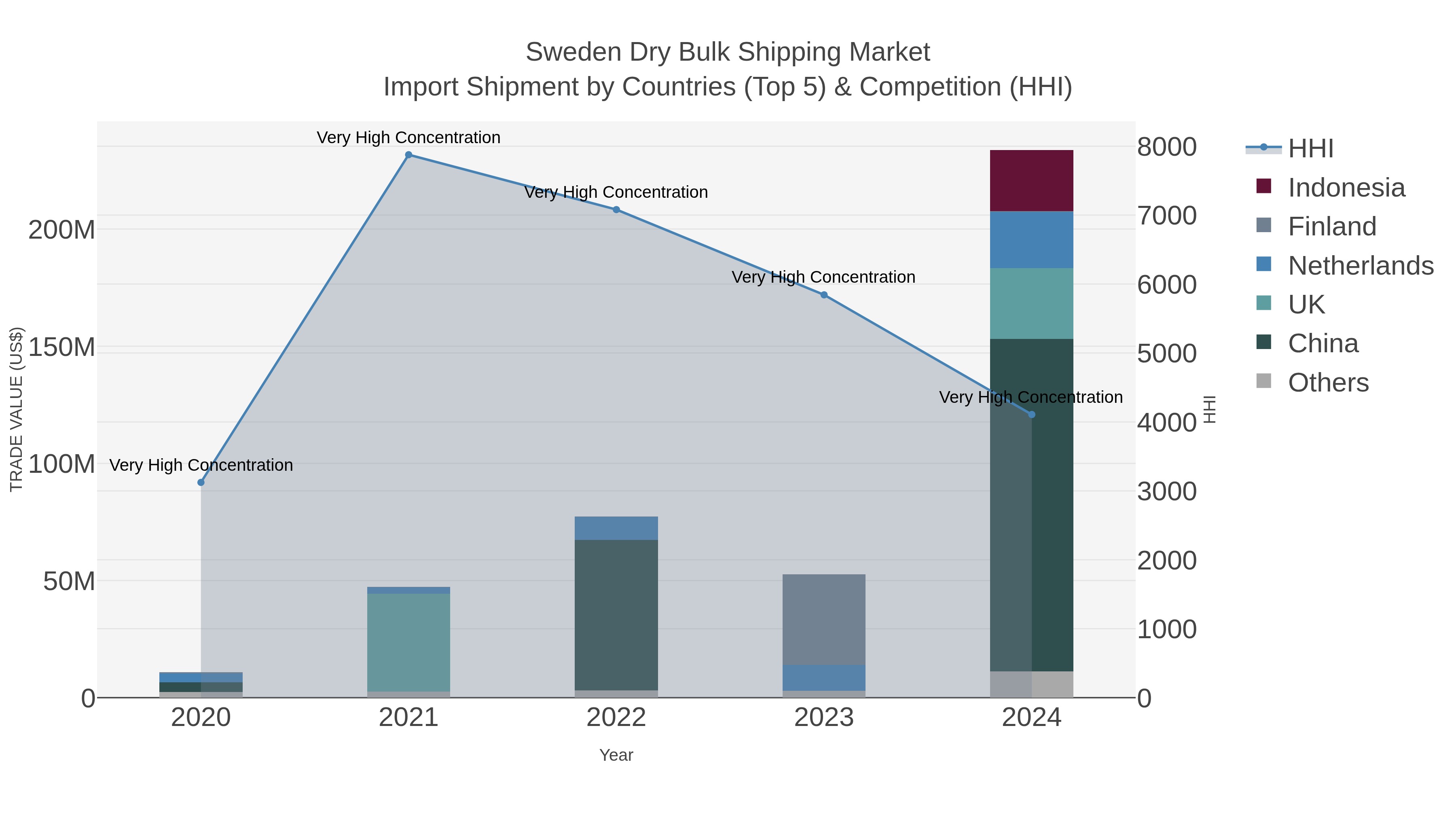Select the 2024 HHI data point
The image size is (1456, 819).
tap(1031, 414)
